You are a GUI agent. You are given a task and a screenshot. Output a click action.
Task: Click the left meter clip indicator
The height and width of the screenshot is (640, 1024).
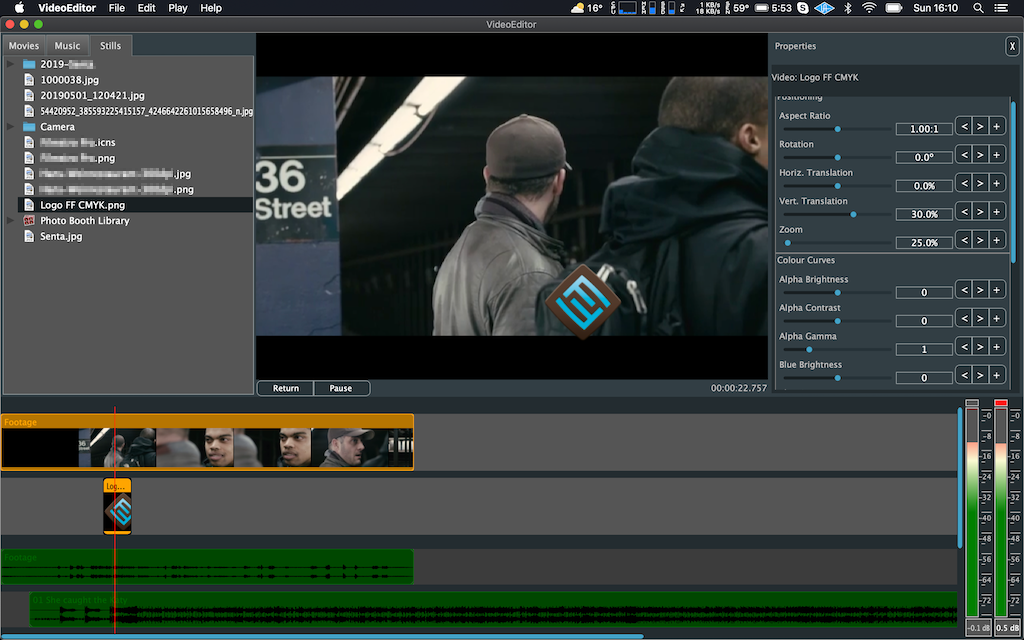click(x=972, y=403)
